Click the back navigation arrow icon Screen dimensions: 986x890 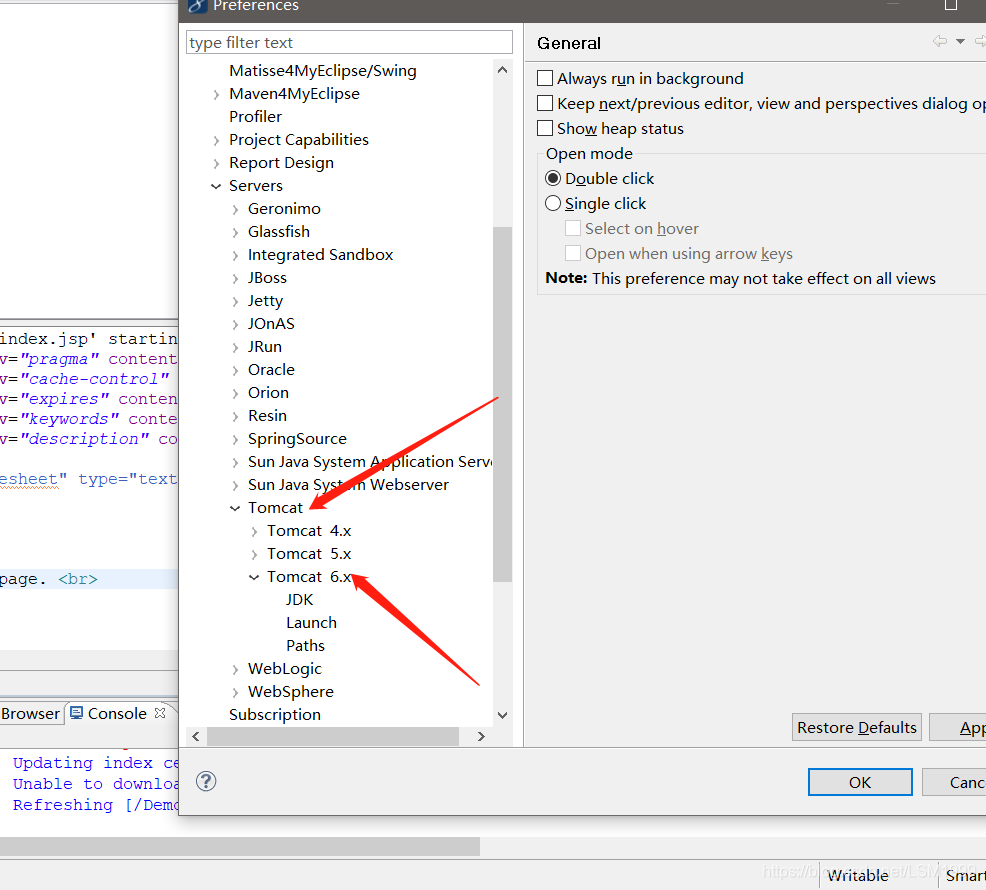(940, 42)
